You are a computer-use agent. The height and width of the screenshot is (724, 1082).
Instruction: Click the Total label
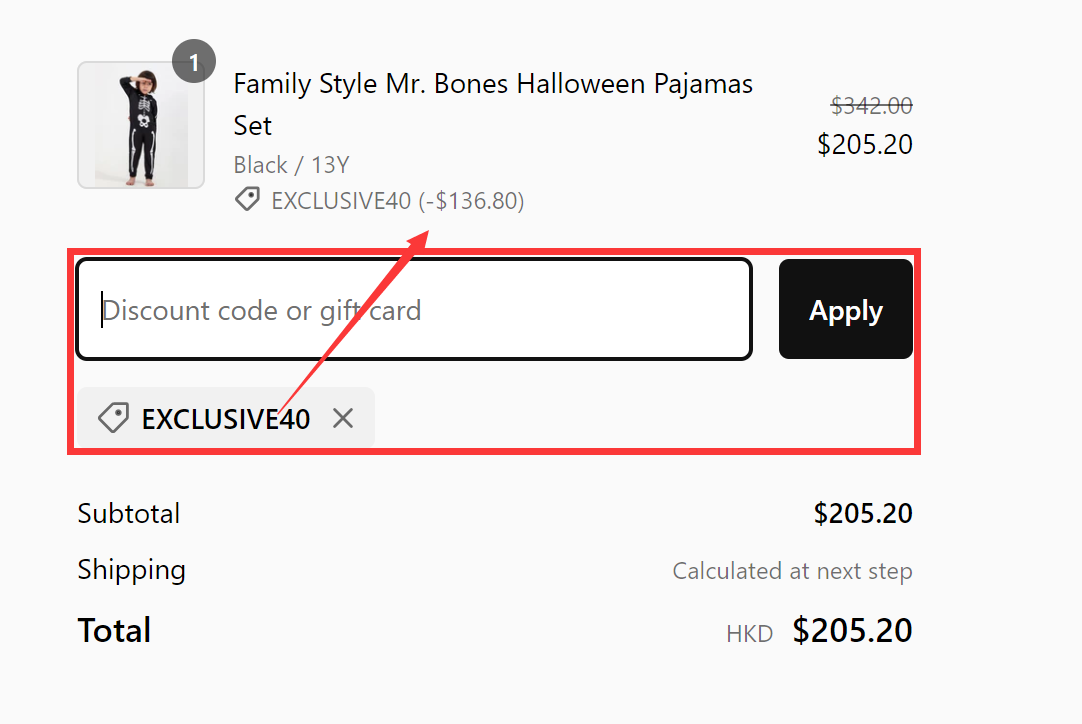tap(114, 630)
